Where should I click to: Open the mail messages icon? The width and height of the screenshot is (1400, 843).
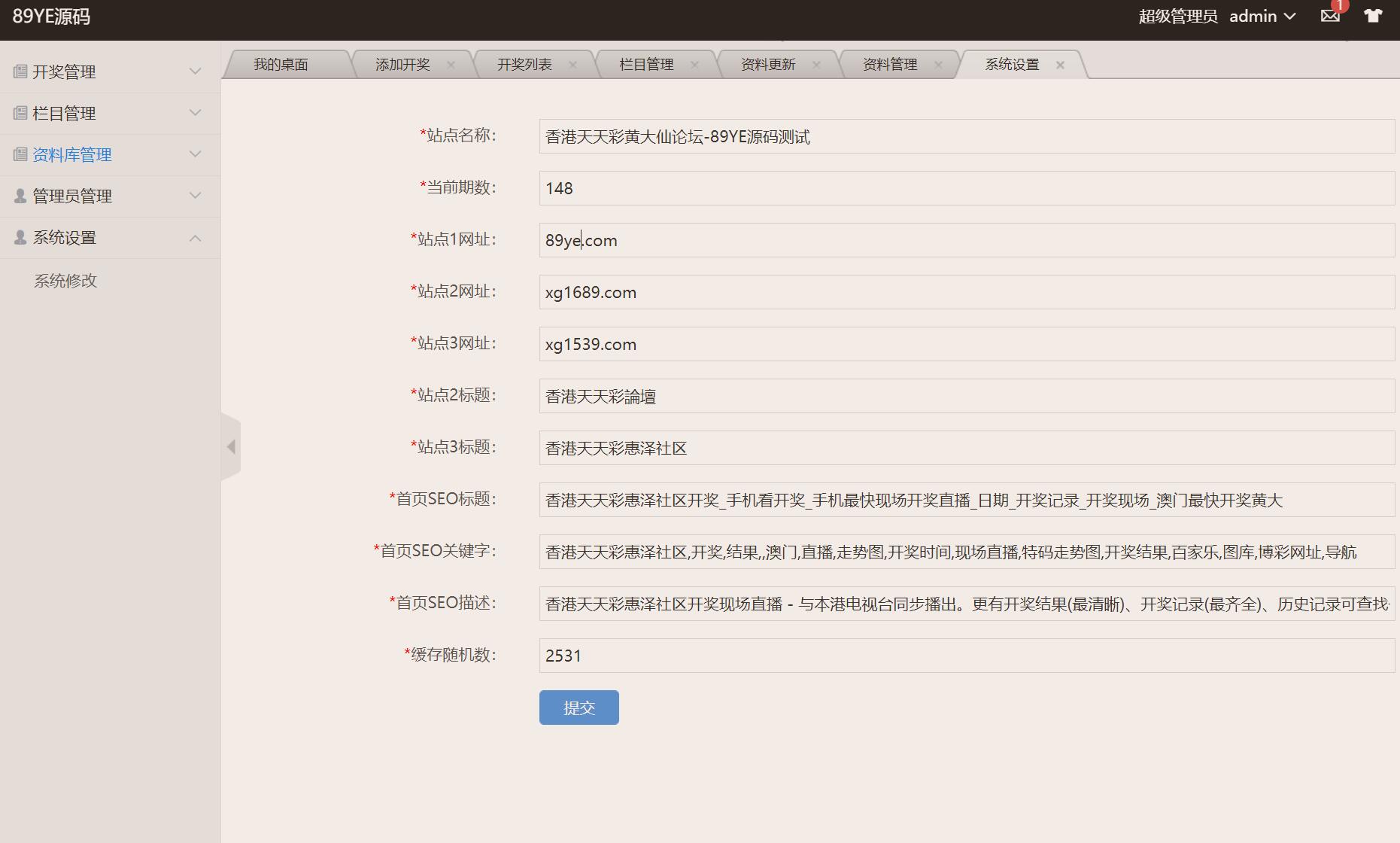pos(1330,16)
